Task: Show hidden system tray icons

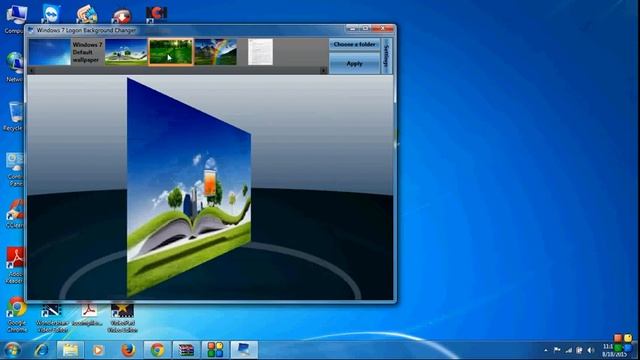Action: 546,350
